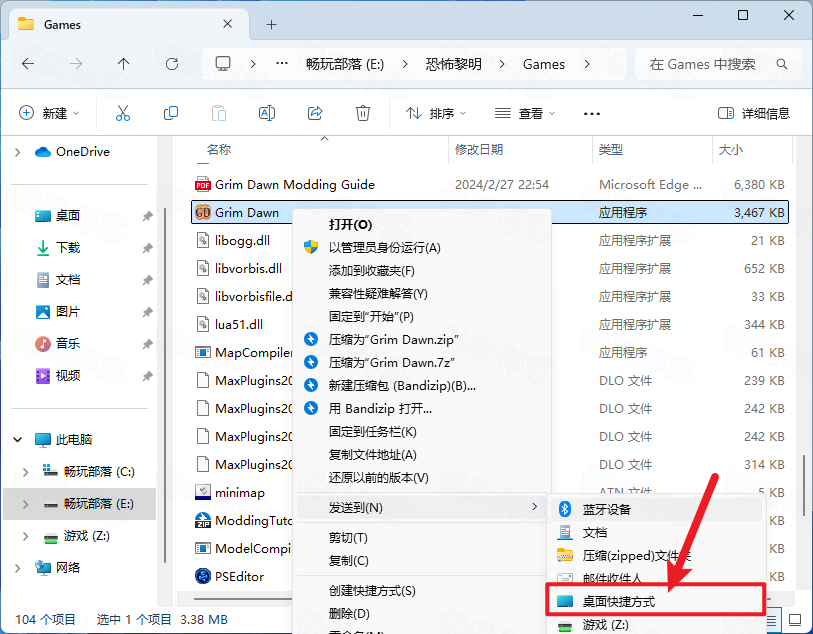The height and width of the screenshot is (634, 813).
Task: Choose Create shortcut (创建快捷方式)
Action: pyautogui.click(x=422, y=590)
